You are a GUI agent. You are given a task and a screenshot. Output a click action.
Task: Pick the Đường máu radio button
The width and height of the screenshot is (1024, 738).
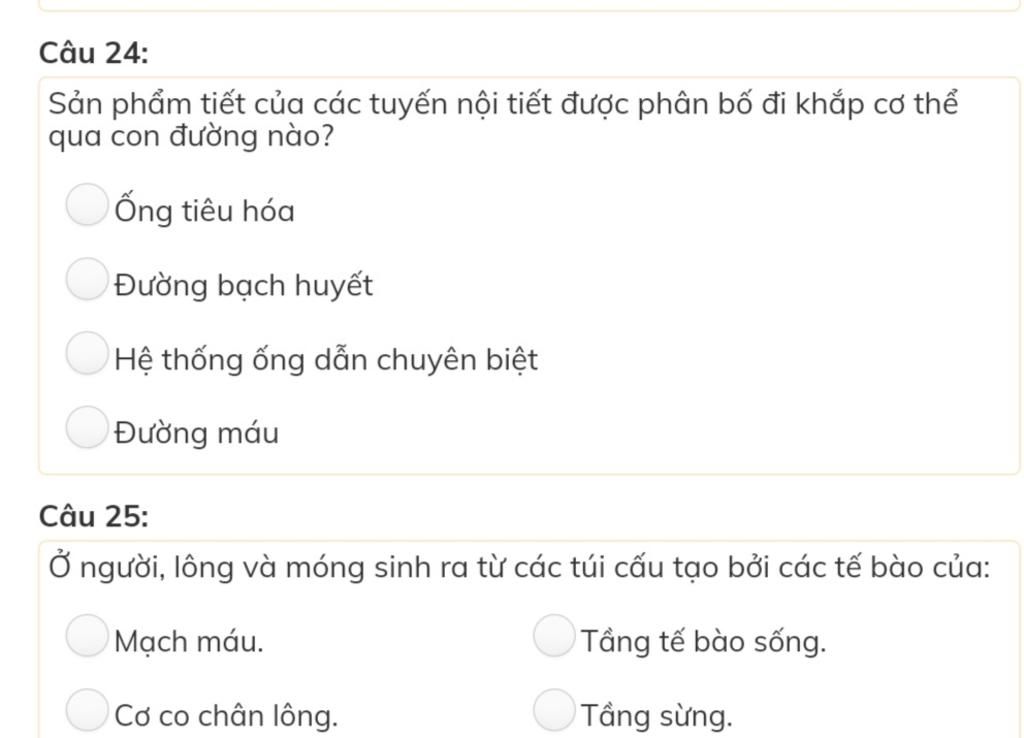(x=87, y=428)
